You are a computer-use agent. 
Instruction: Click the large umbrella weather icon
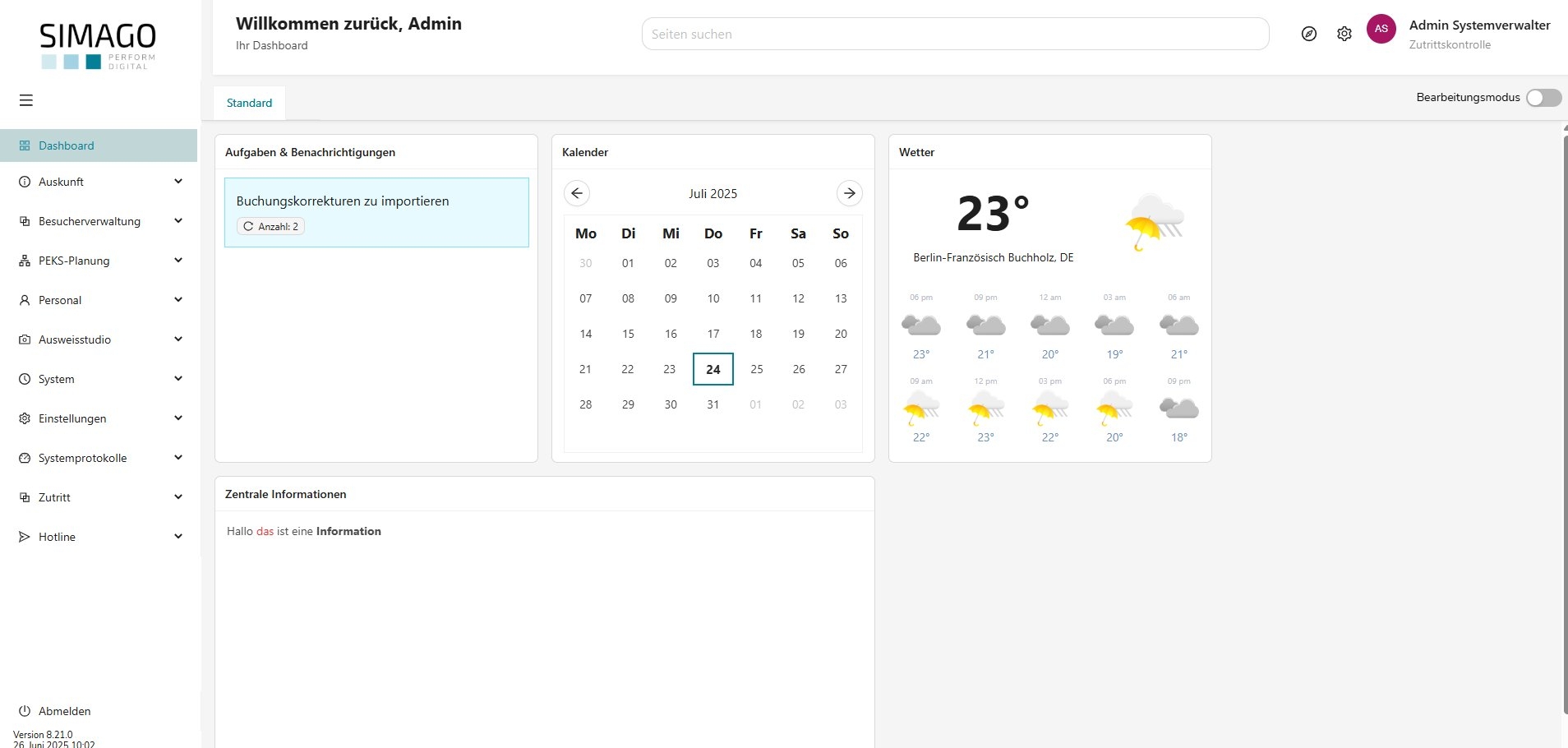(x=1155, y=222)
